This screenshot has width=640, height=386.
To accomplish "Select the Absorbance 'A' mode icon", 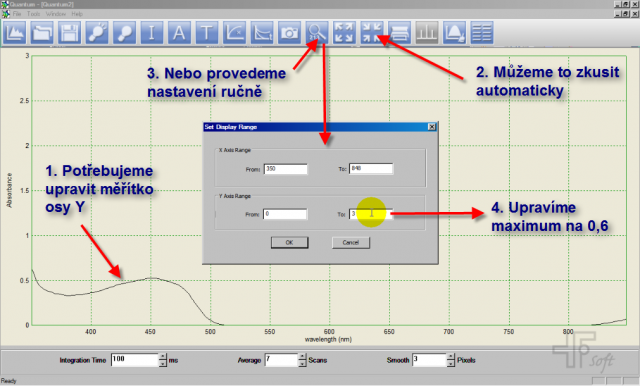I will (x=179, y=33).
